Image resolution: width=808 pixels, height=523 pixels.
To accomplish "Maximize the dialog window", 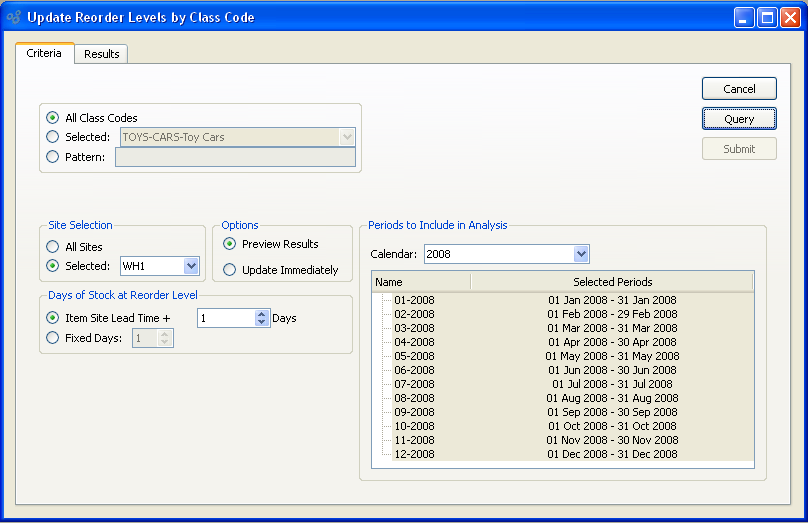I will 767,17.
